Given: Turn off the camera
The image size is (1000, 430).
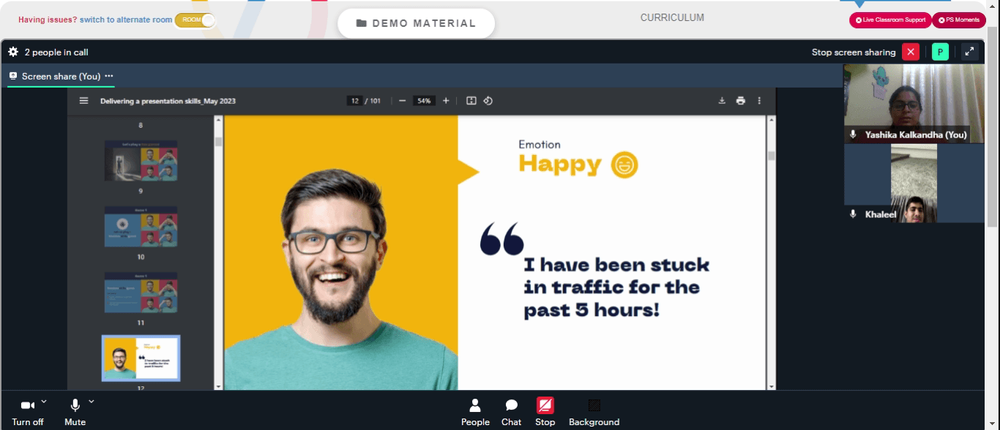Looking at the screenshot, I should point(27,411).
